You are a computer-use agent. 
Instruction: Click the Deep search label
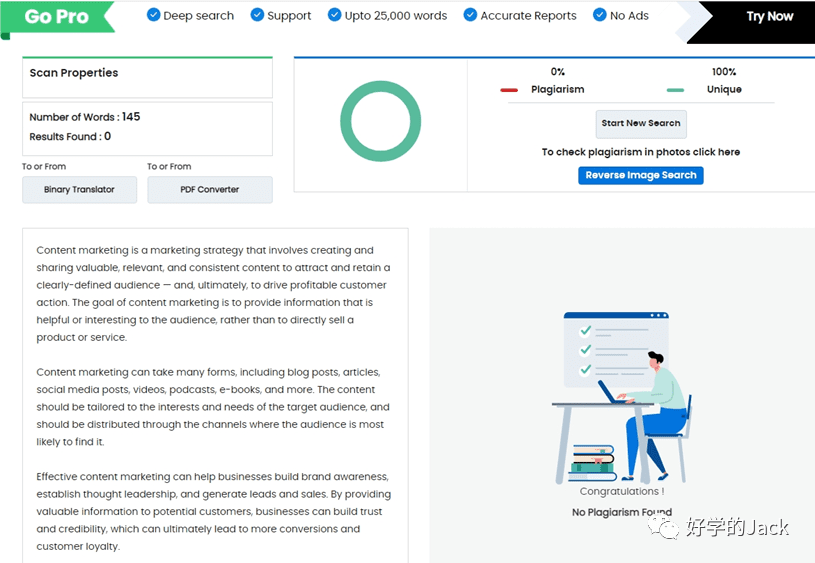pyautogui.click(x=199, y=16)
